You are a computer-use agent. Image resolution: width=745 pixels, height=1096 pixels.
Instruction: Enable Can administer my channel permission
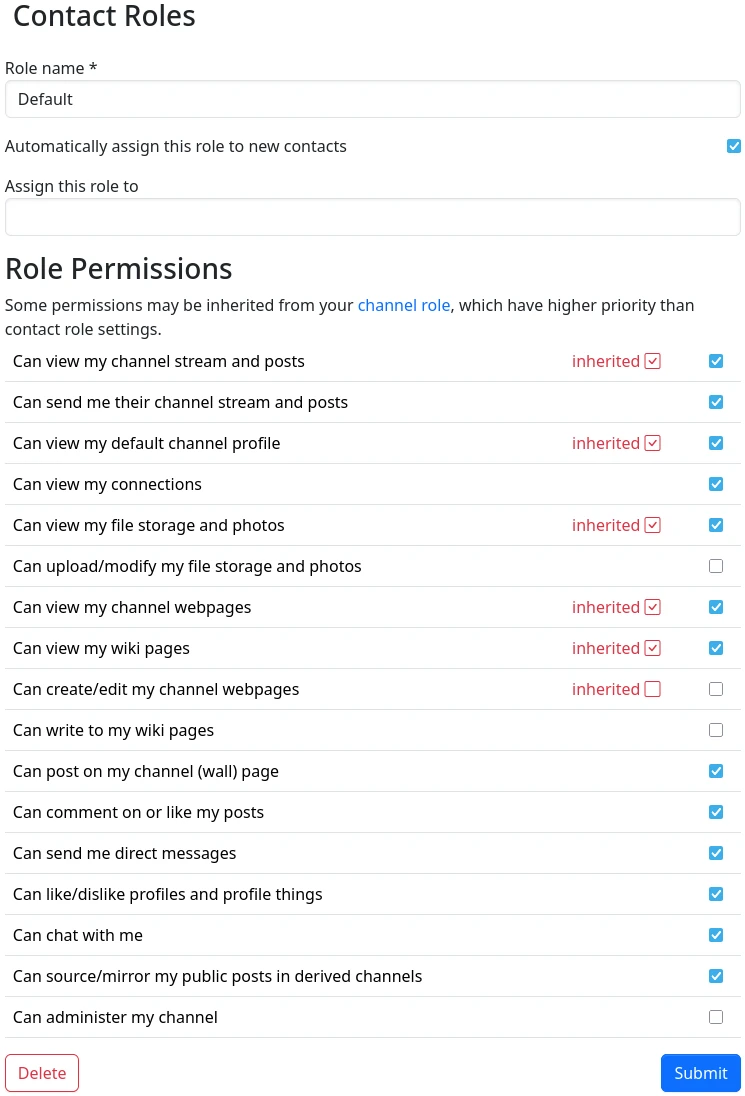point(716,1017)
